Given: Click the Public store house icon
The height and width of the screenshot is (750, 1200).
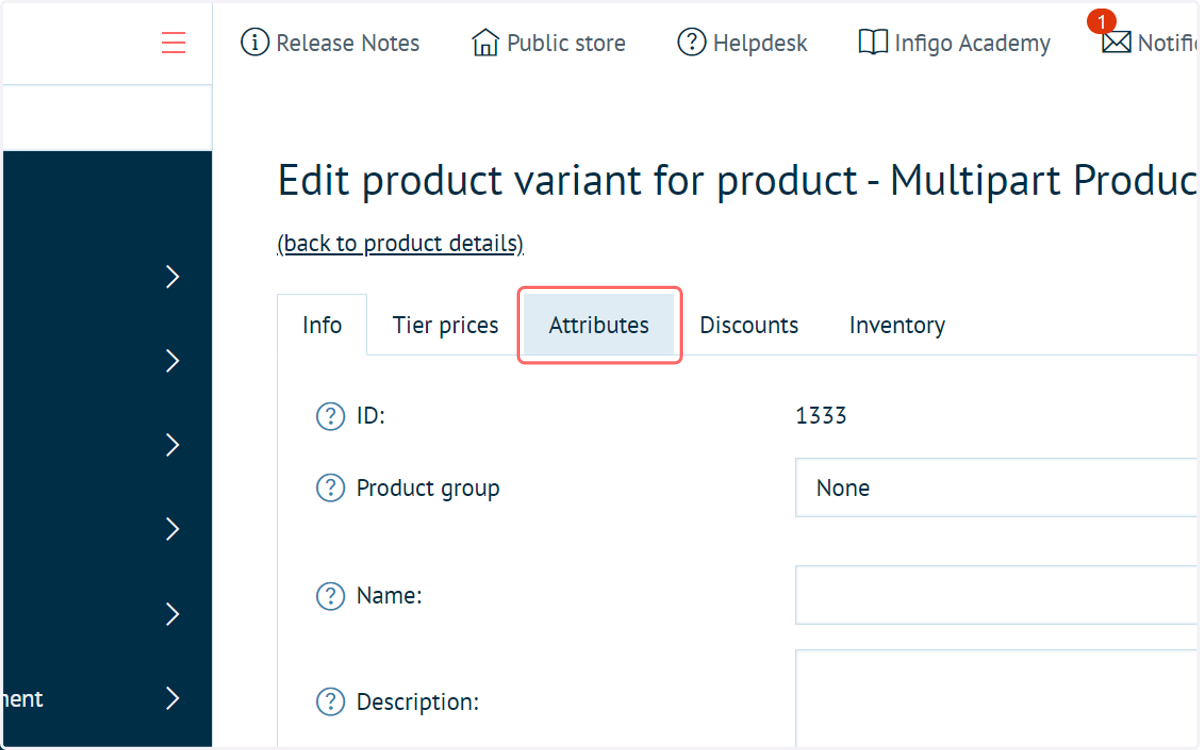Looking at the screenshot, I should pos(485,43).
